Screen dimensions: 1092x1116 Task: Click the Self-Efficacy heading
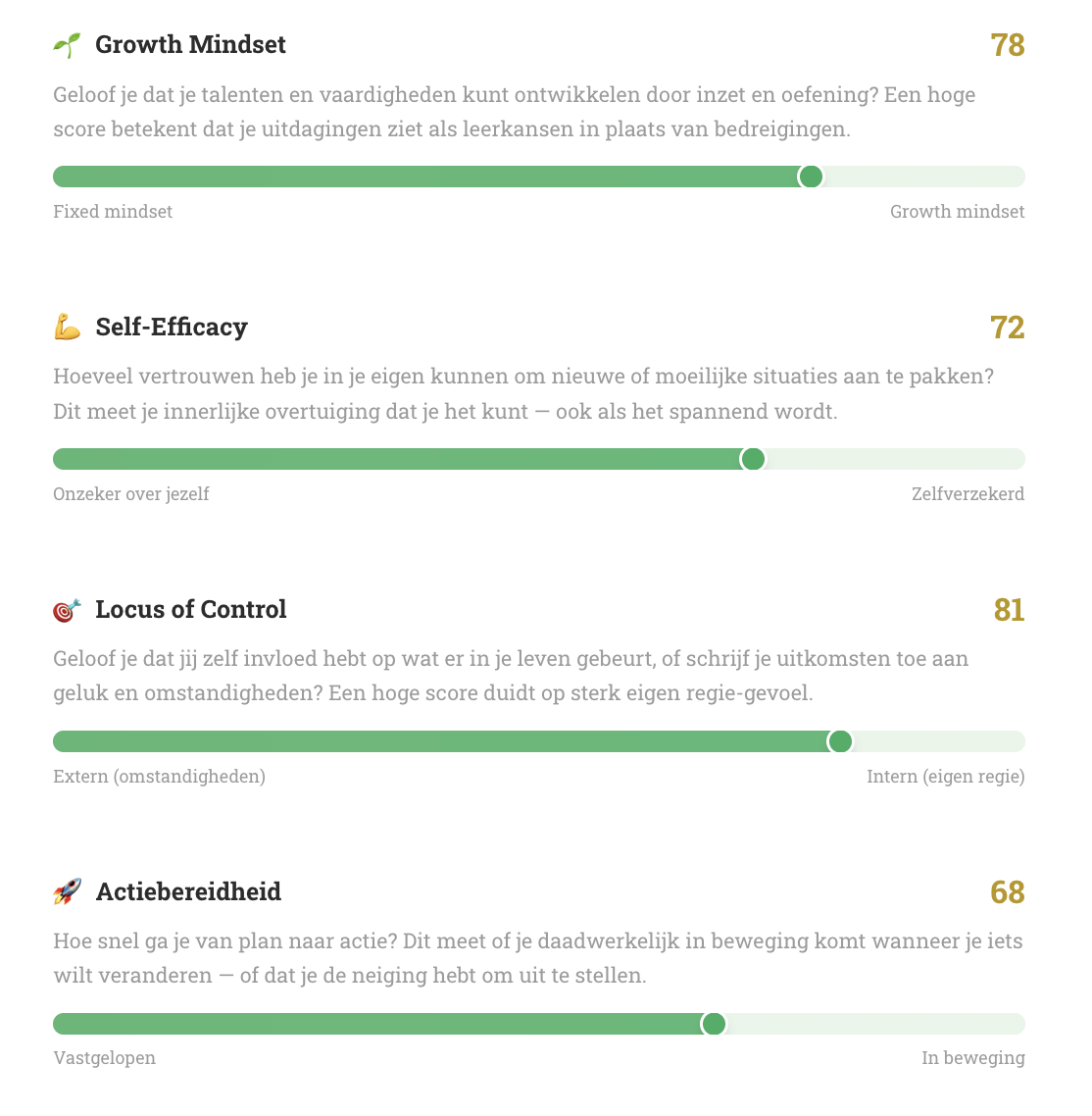172,328
